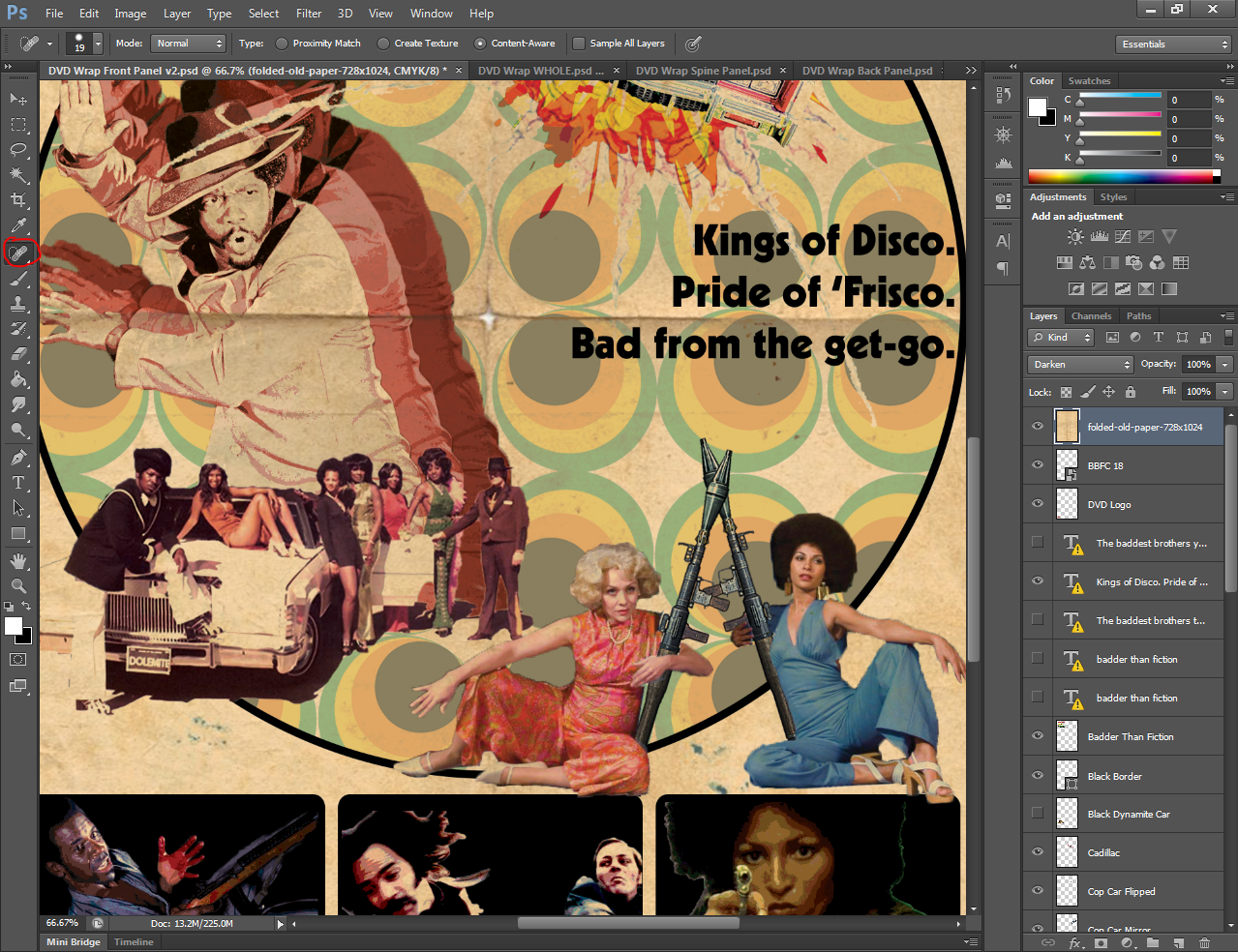Viewport: 1238px width, 952px height.
Task: Select the Hand tool
Action: coord(18,561)
